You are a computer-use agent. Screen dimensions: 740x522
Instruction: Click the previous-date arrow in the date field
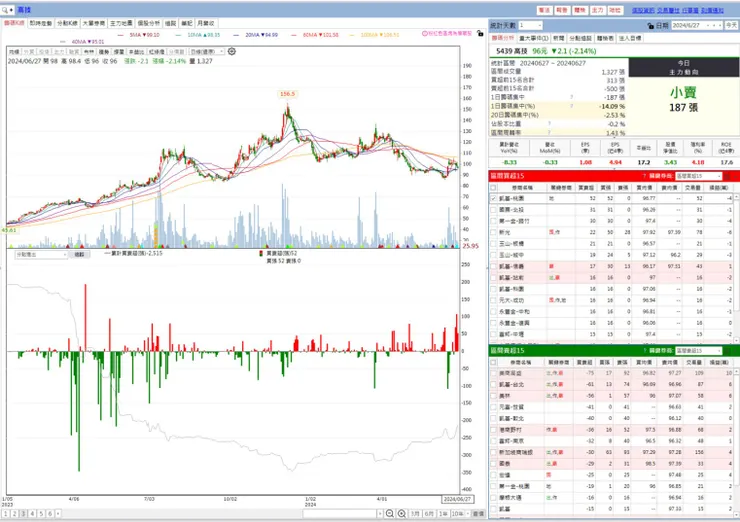pos(715,25)
